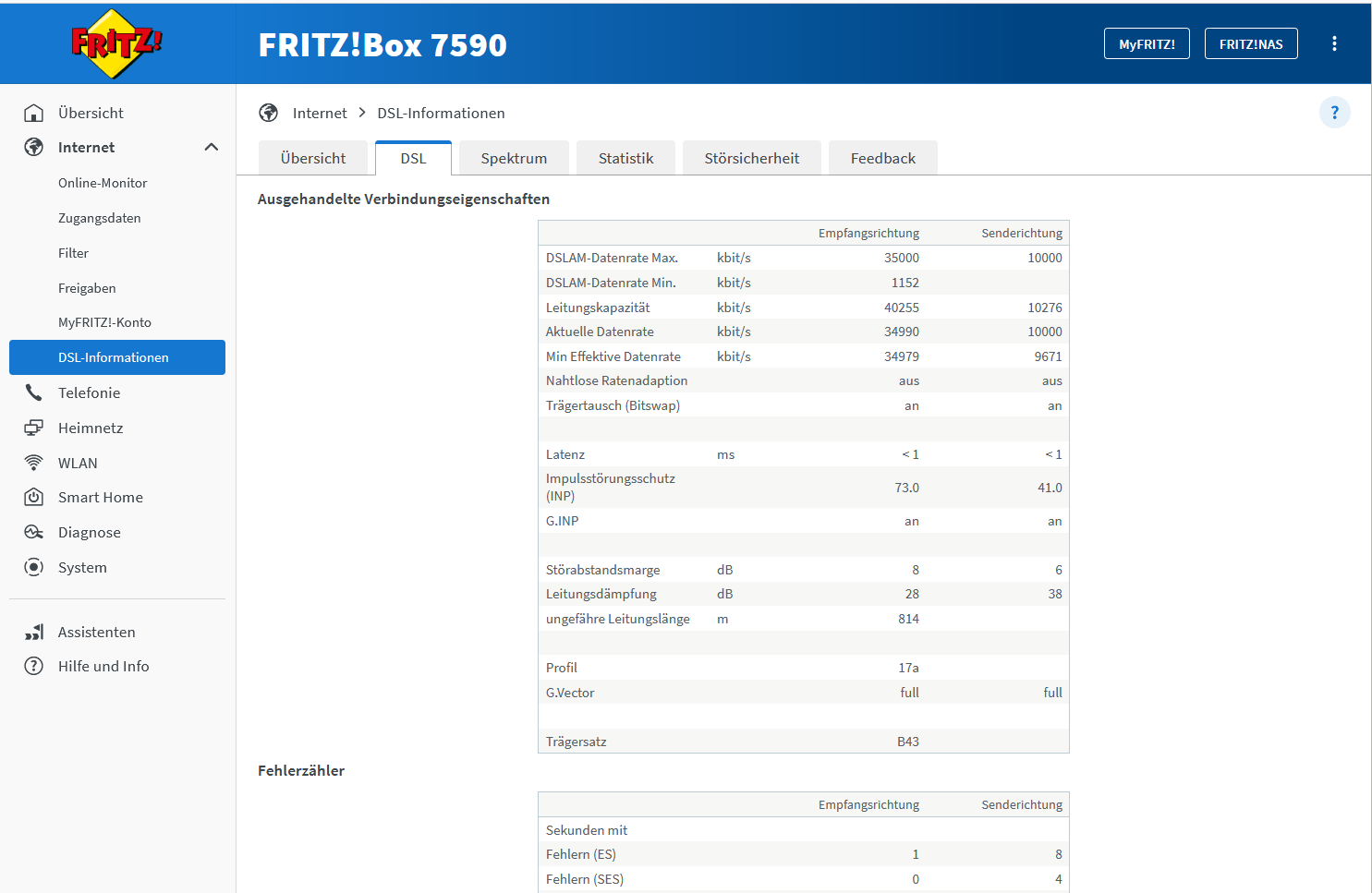Image resolution: width=1372 pixels, height=893 pixels.
Task: Switch to the Spektrum tab
Action: [x=514, y=158]
